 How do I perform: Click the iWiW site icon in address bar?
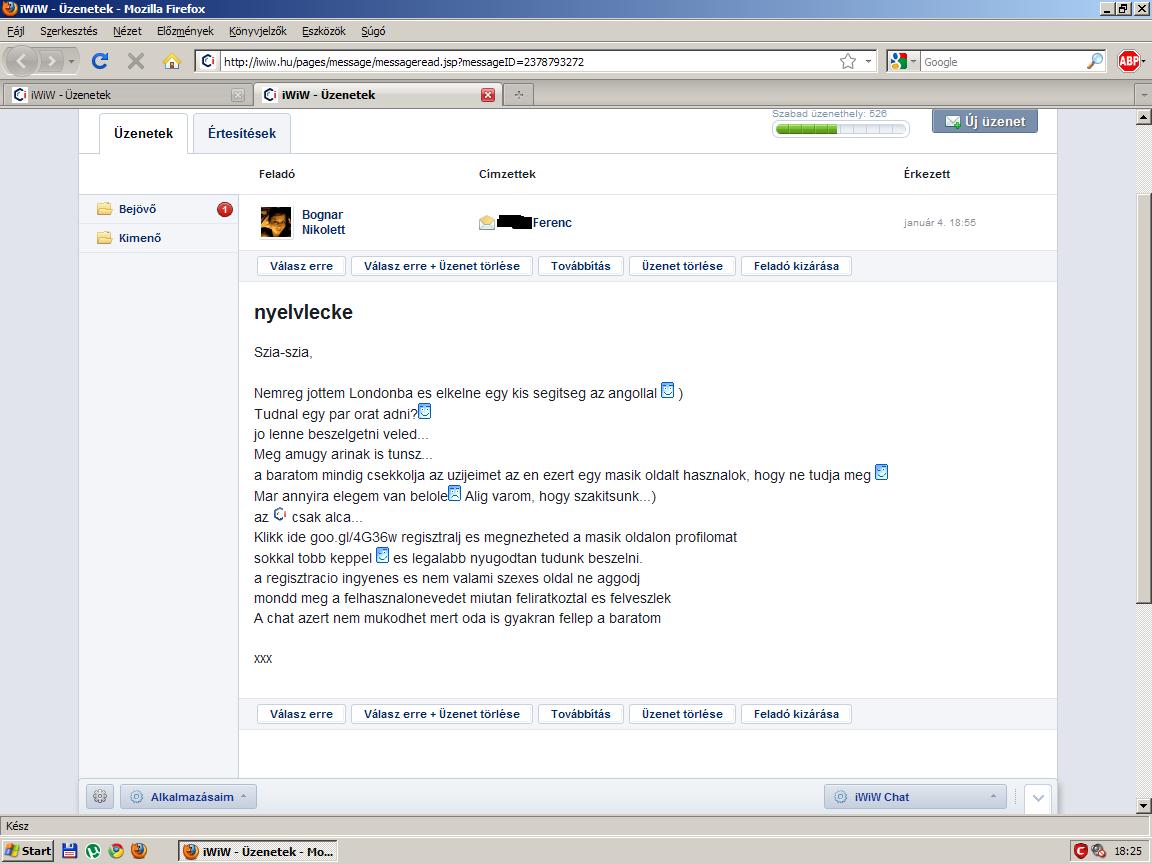click(x=208, y=62)
